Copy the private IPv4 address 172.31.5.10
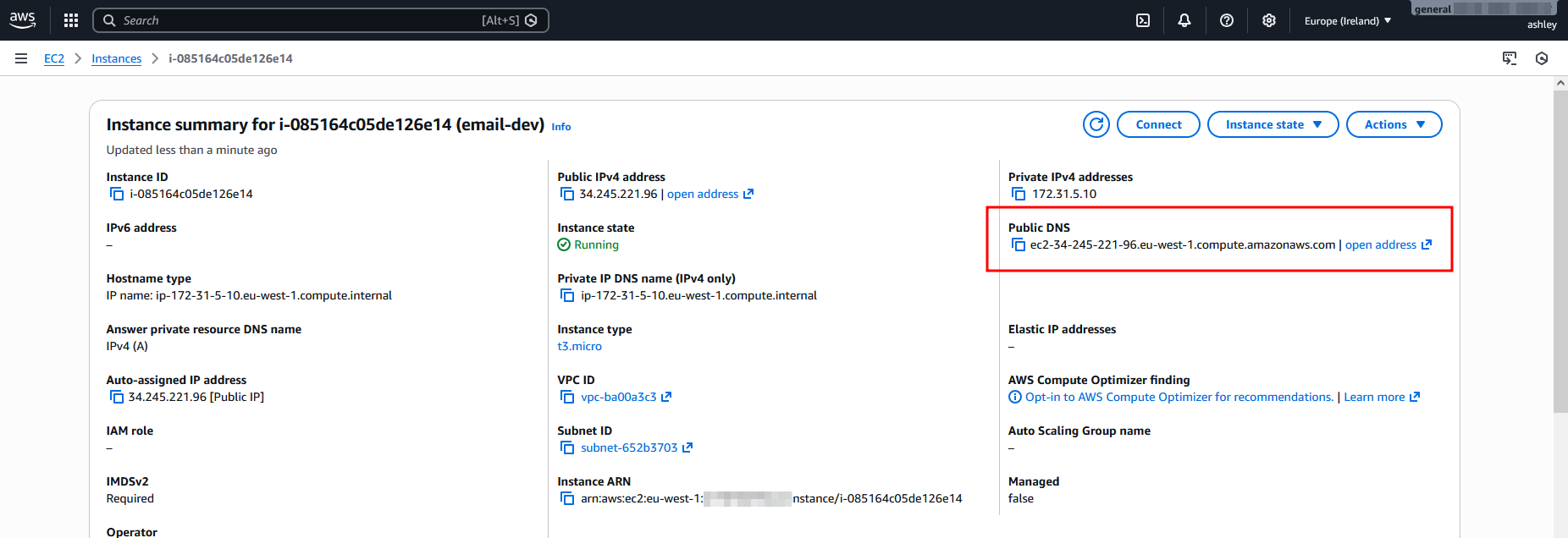The height and width of the screenshot is (538, 1568). click(1019, 194)
